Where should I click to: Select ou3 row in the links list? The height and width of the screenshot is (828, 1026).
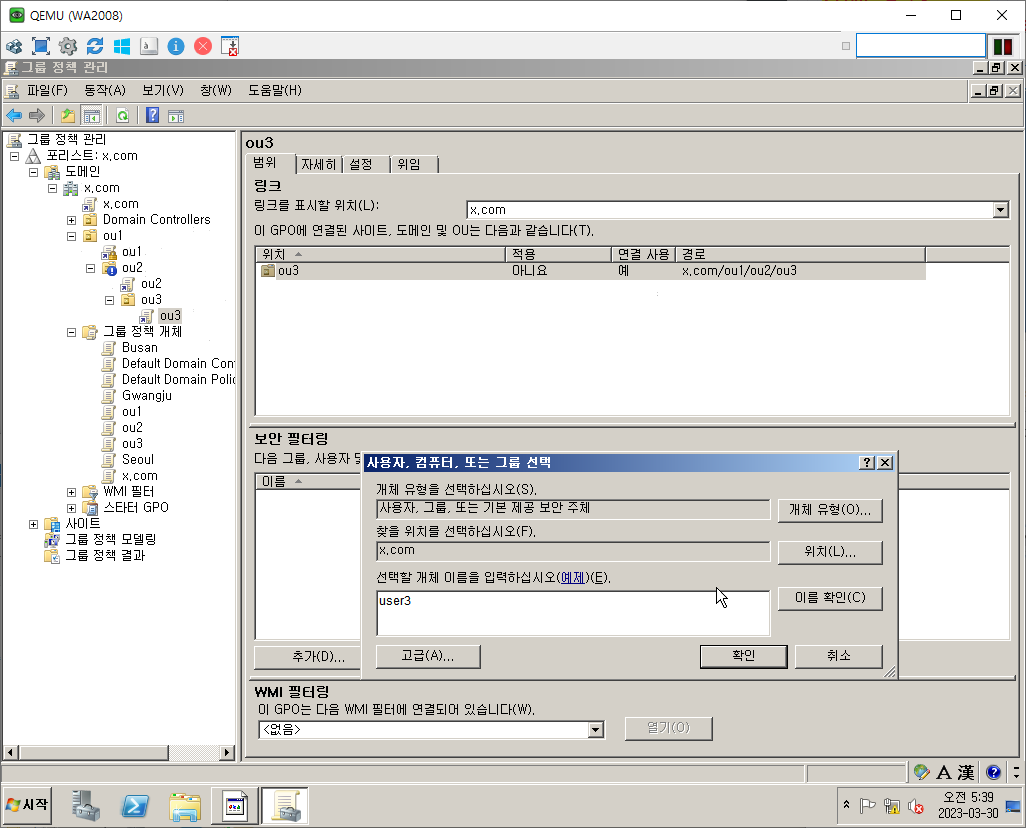(x=591, y=271)
